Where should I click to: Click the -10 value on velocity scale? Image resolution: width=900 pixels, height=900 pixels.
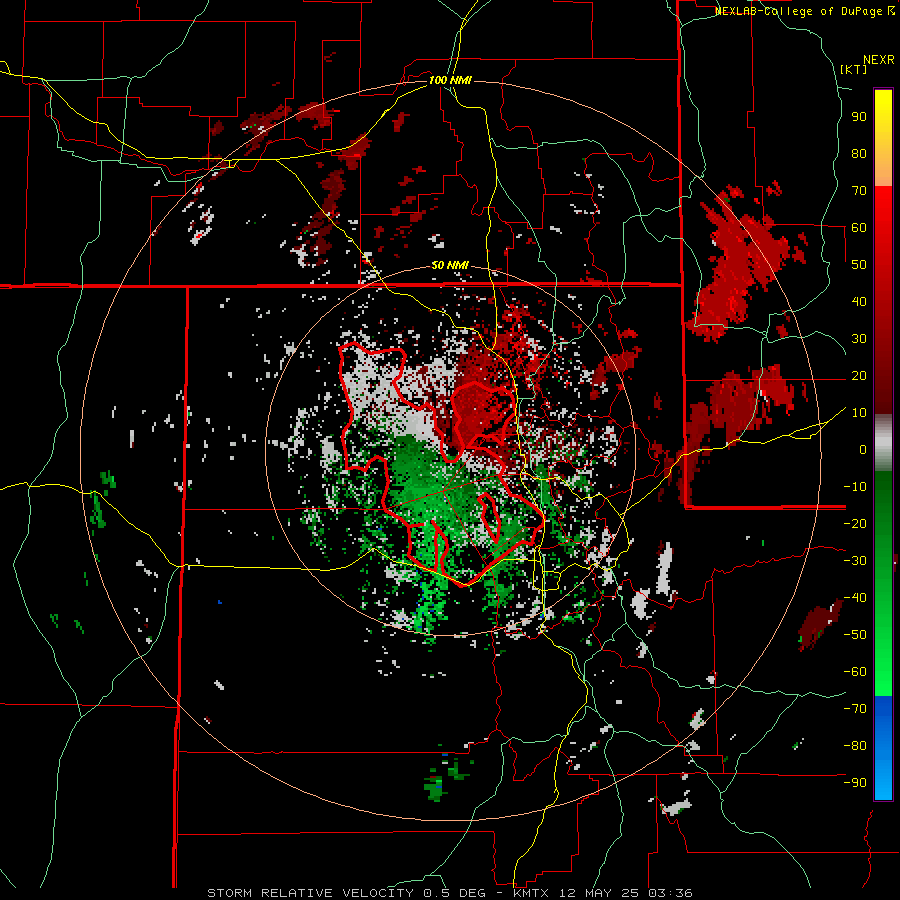(x=855, y=487)
